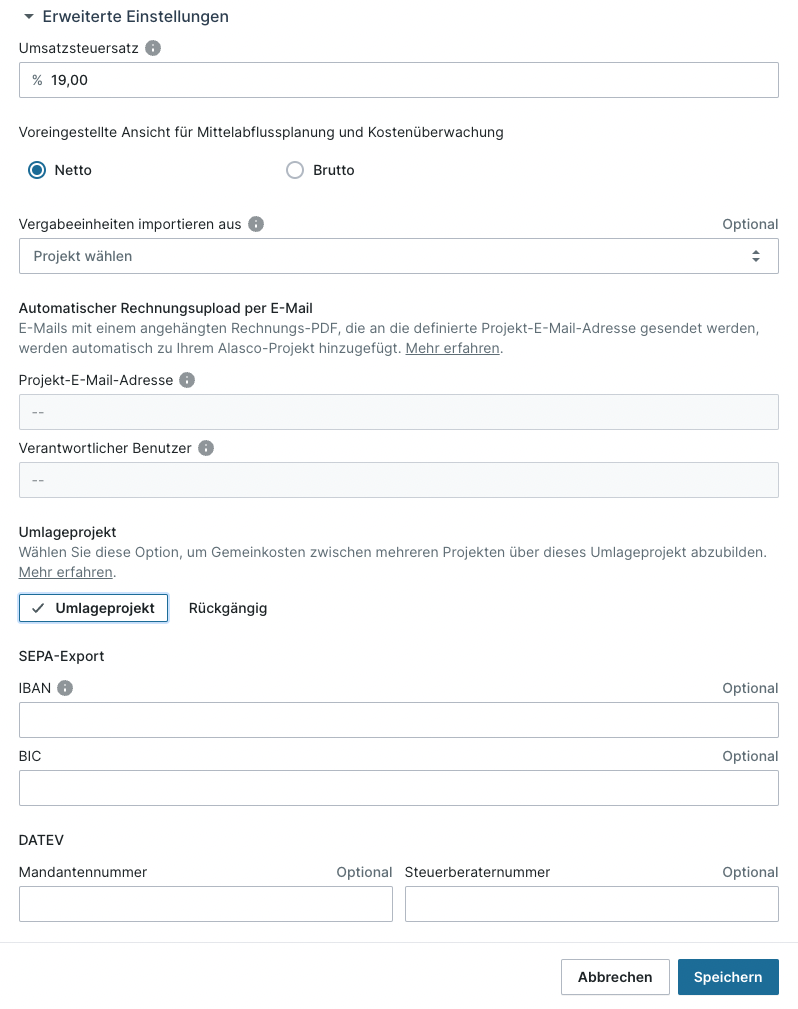The height and width of the screenshot is (1009, 798).
Task: Click the info icon next to IBAN
Action: [x=65, y=688]
